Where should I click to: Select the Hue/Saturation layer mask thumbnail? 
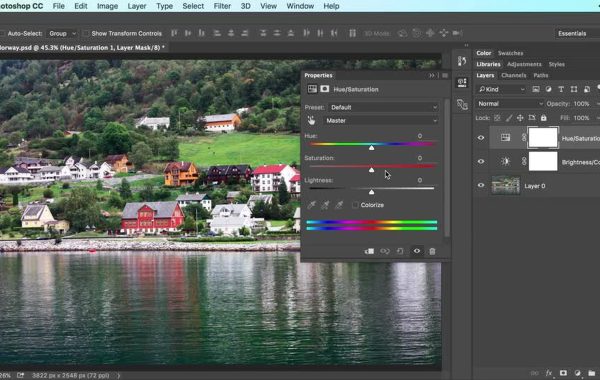coord(543,137)
